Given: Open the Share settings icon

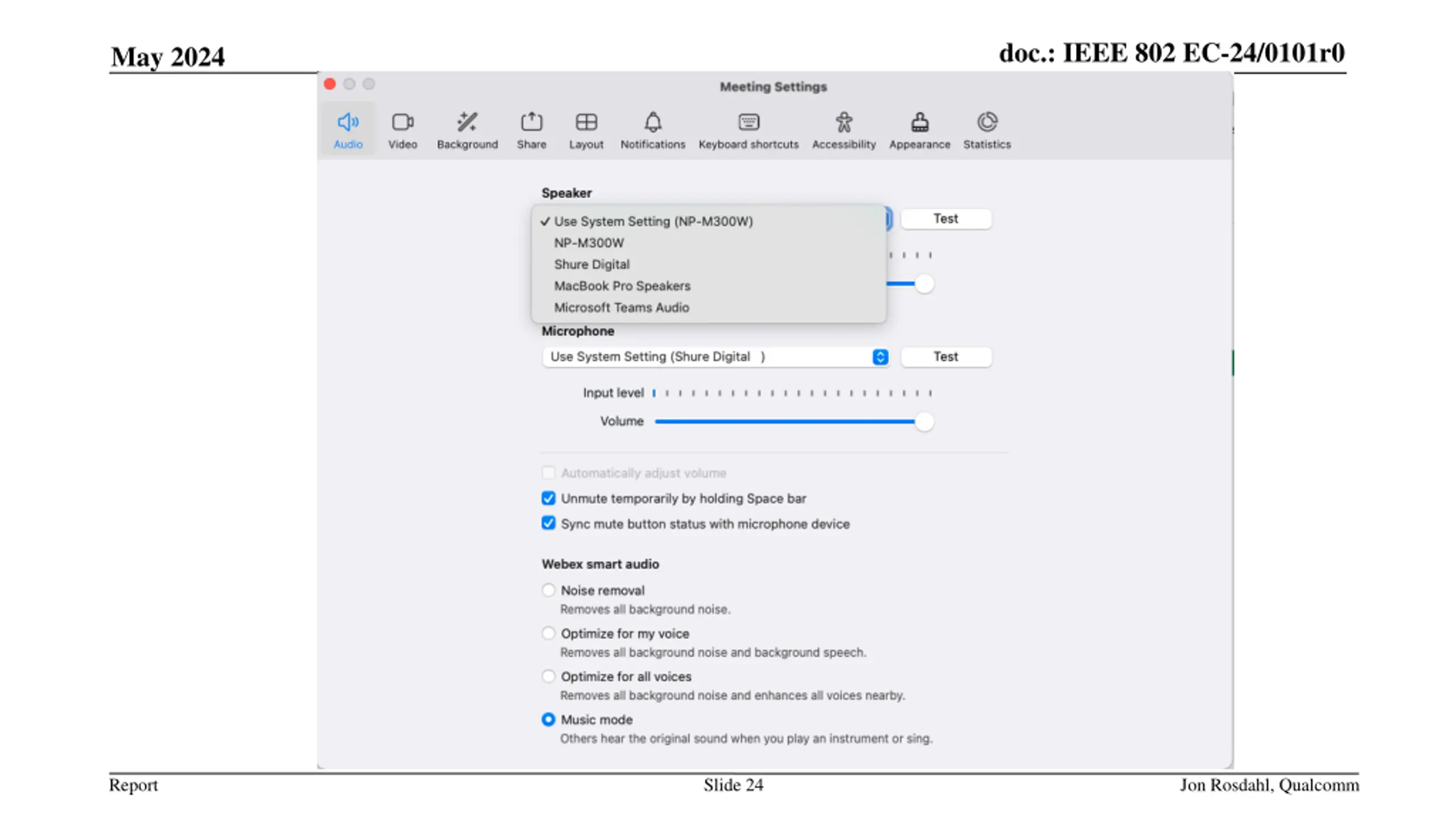Looking at the screenshot, I should tap(531, 122).
